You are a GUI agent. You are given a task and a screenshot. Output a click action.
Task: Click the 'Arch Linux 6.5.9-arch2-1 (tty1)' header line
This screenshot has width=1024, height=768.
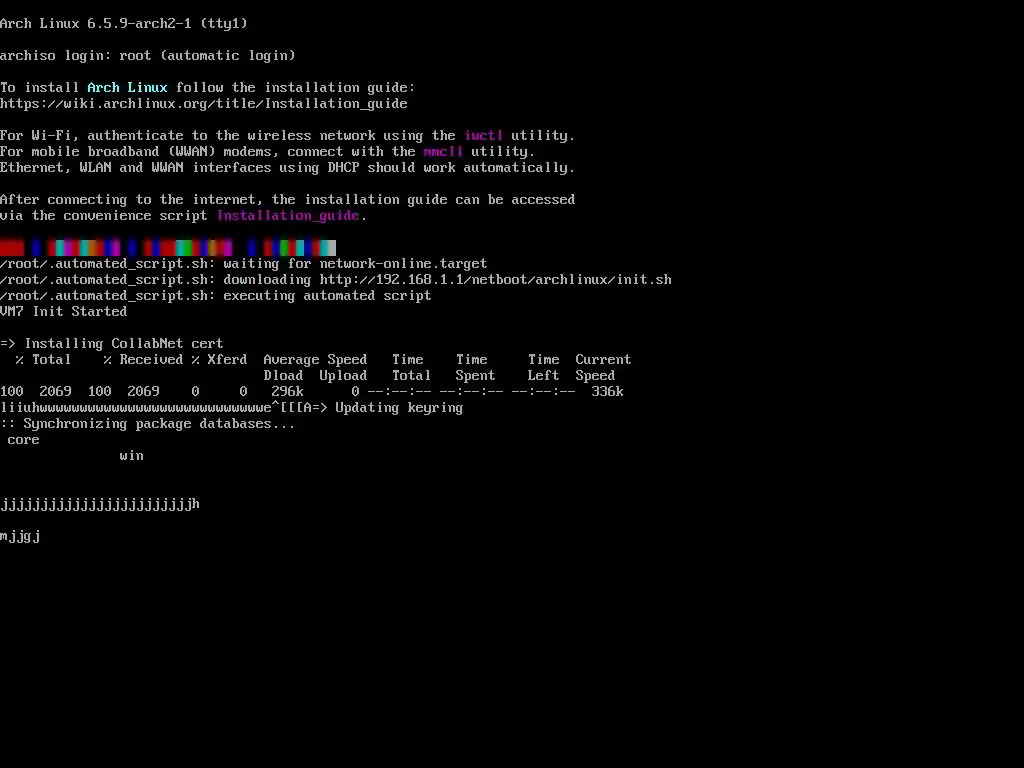pyautogui.click(x=124, y=24)
